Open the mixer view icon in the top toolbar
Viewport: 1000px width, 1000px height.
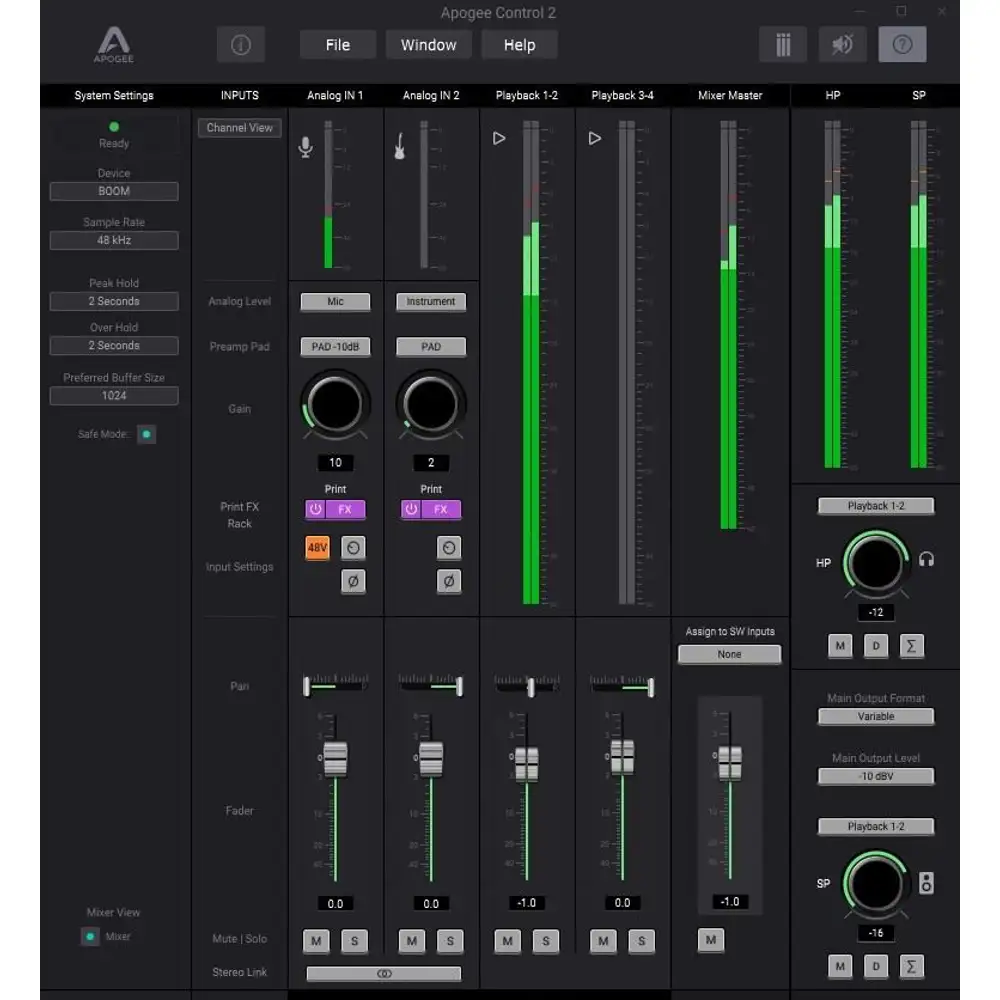(783, 45)
